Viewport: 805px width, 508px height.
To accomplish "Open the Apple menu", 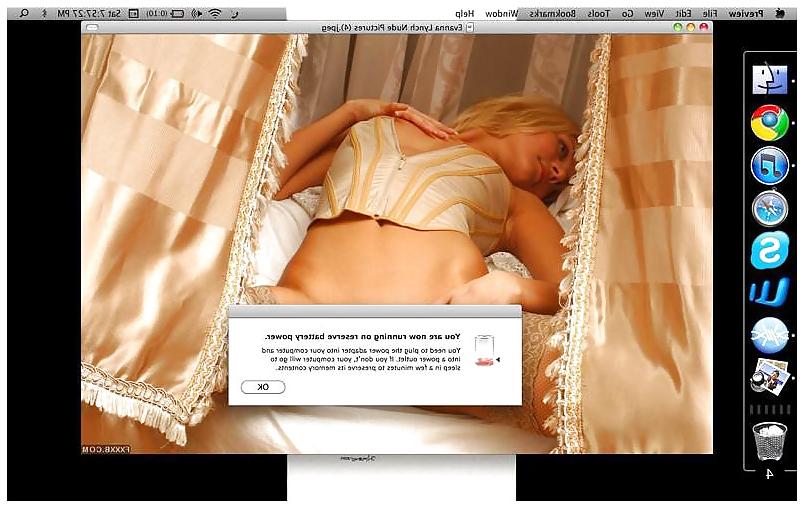I will pos(780,14).
